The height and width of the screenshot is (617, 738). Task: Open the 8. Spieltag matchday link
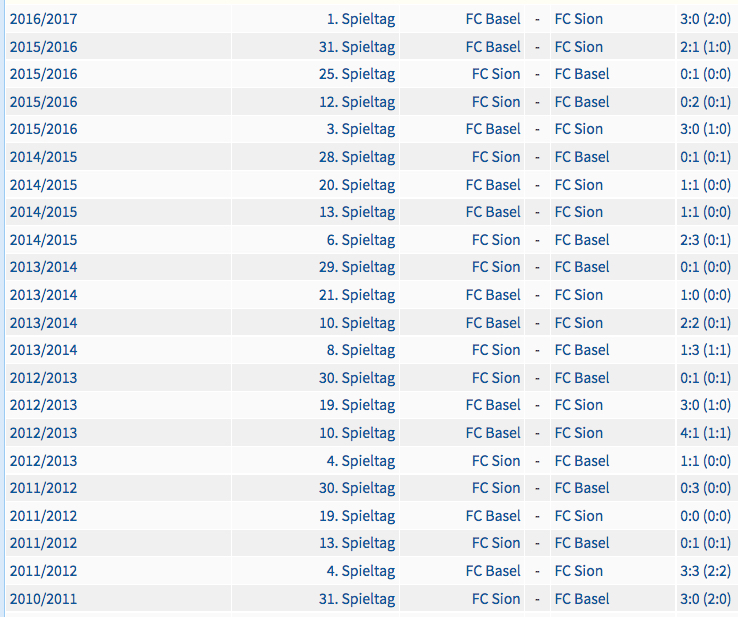pos(361,350)
